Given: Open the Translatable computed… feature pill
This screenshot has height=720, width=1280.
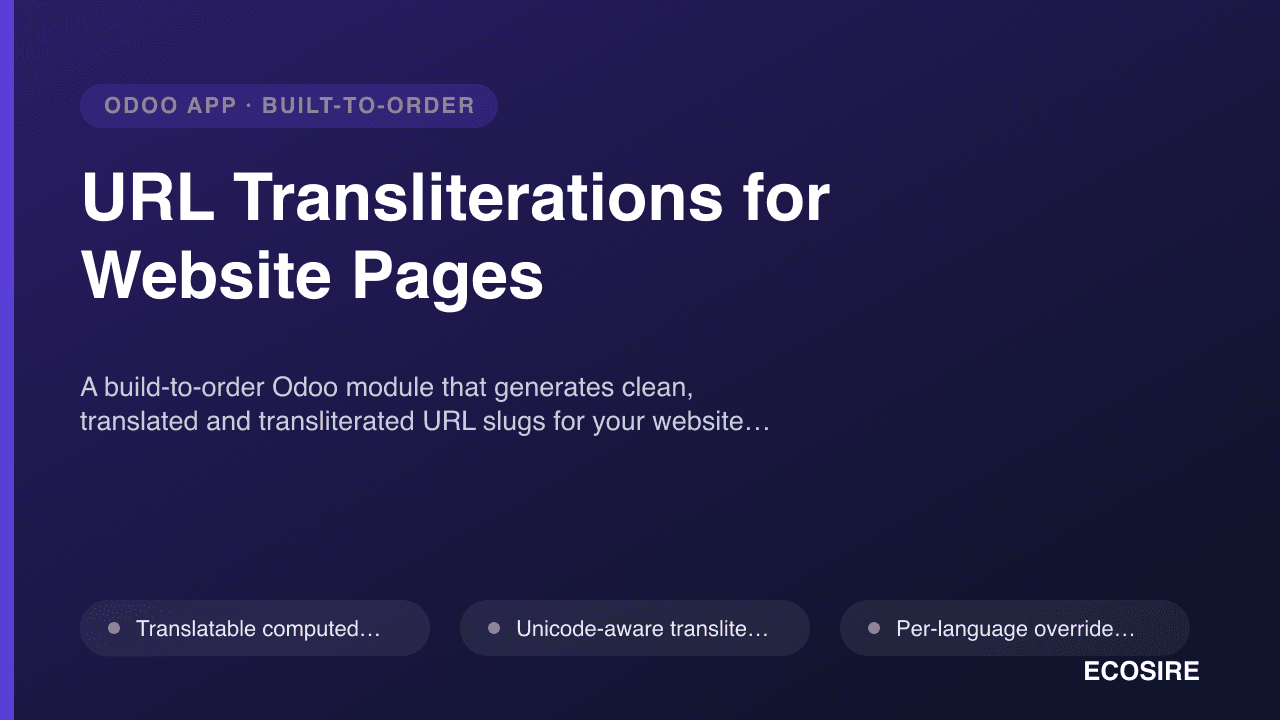Looking at the screenshot, I should click(x=255, y=628).
